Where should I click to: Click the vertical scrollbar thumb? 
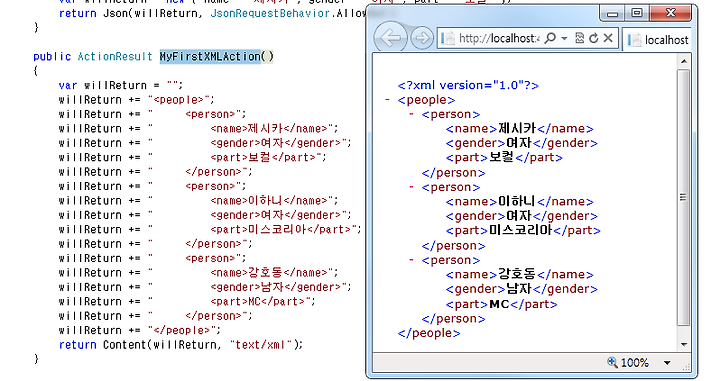(x=684, y=197)
